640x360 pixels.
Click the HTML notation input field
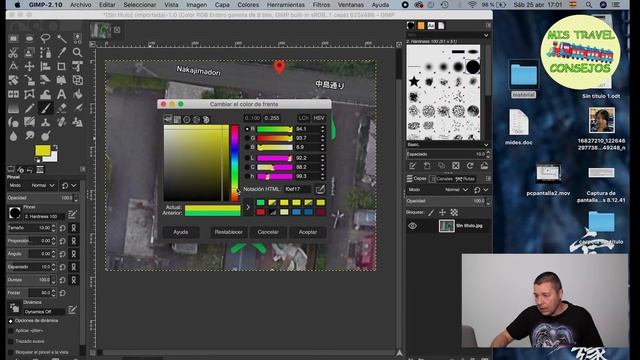[298, 189]
